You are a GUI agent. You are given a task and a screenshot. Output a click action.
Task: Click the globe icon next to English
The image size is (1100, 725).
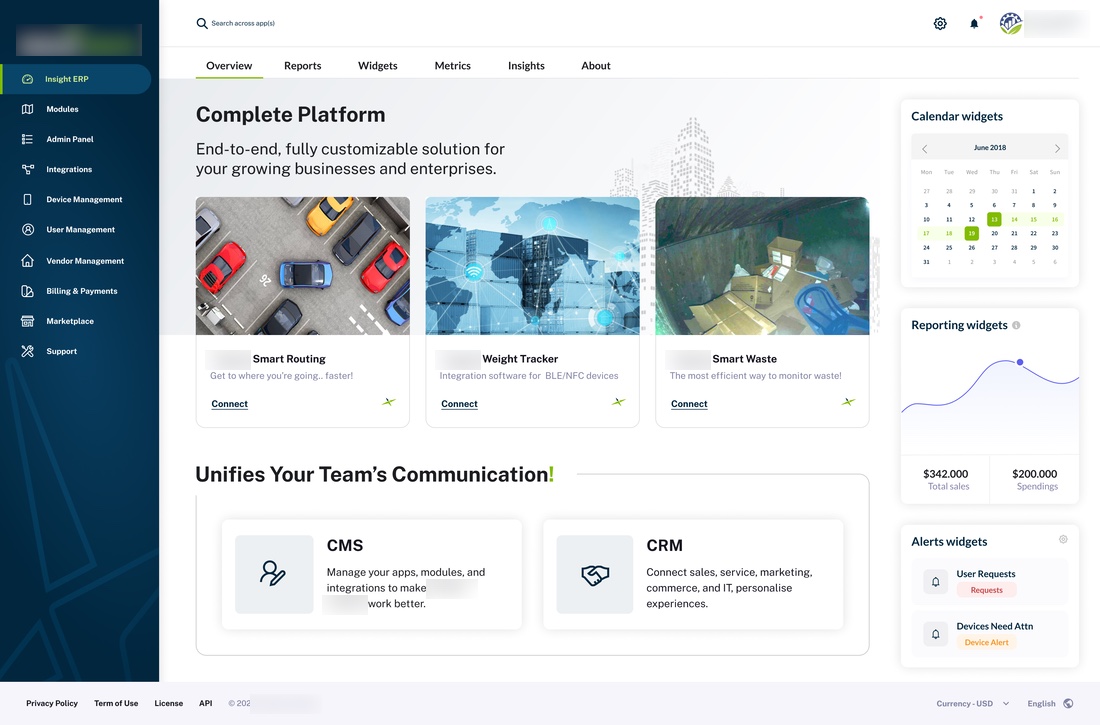pyautogui.click(x=1068, y=703)
